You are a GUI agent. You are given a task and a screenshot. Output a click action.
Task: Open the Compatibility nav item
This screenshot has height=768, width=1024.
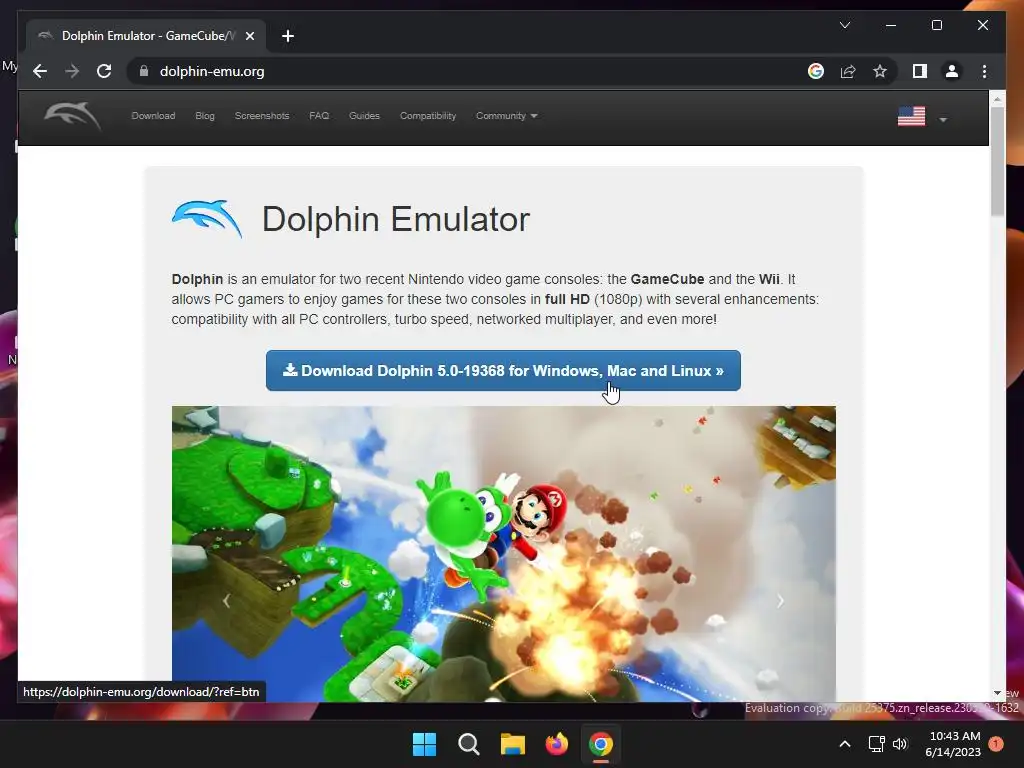pos(428,116)
